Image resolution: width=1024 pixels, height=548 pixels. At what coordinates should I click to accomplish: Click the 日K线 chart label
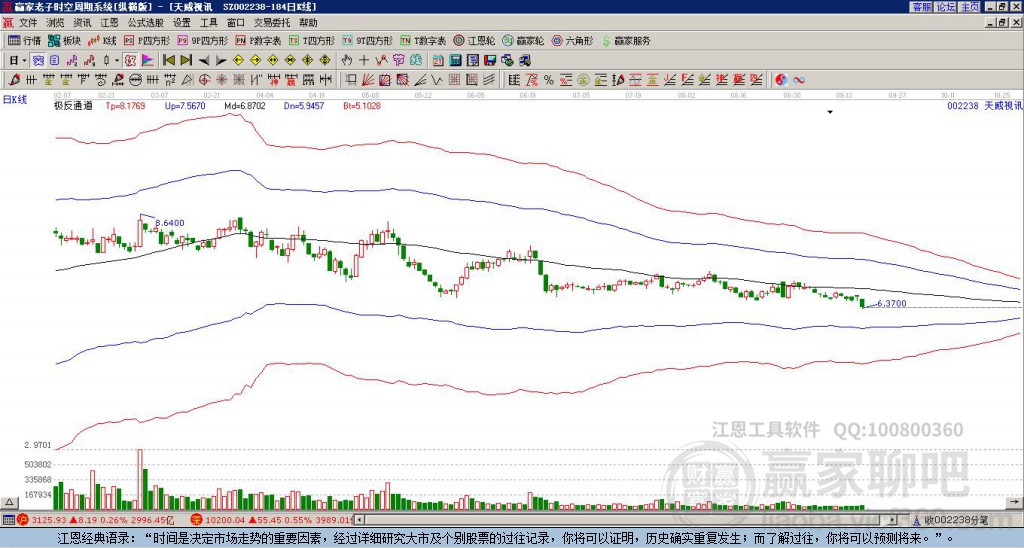click(15, 99)
